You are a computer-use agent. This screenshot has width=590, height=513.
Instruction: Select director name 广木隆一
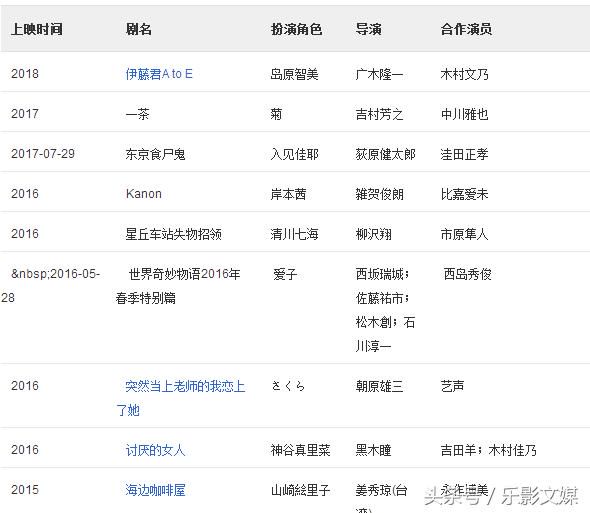click(379, 74)
